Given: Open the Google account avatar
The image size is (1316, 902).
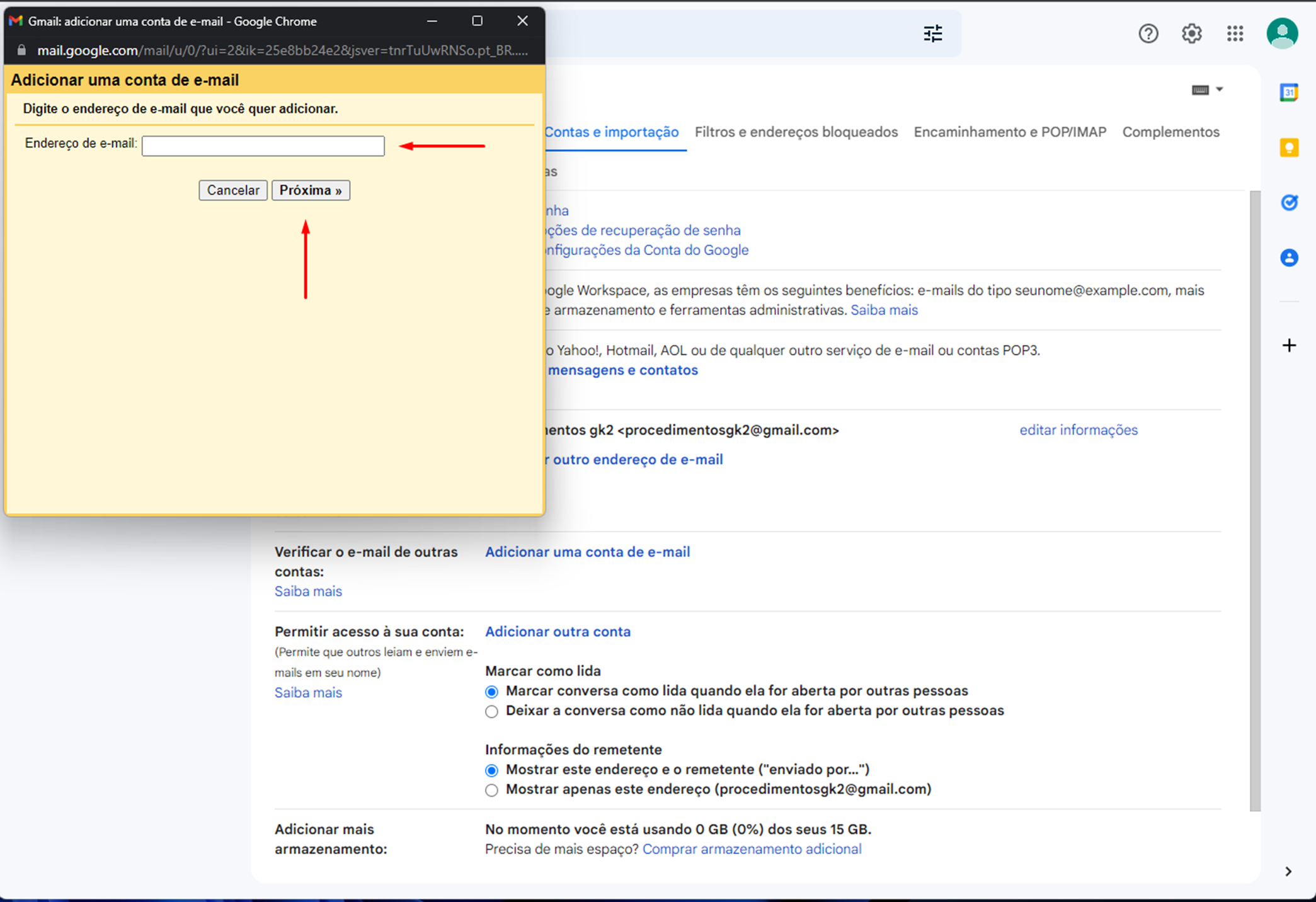Looking at the screenshot, I should 1282,33.
